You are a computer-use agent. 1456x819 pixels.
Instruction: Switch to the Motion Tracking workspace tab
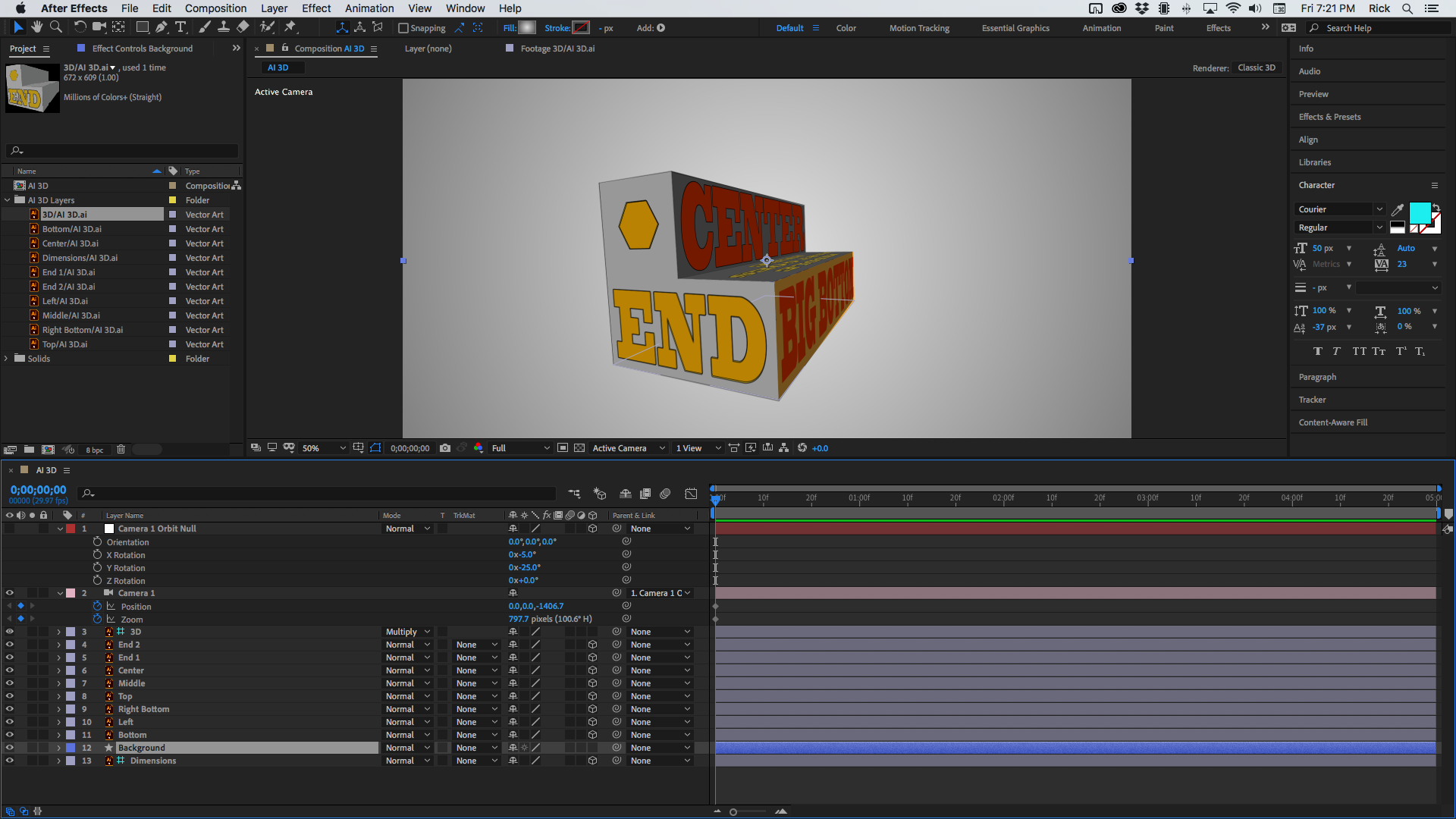[x=919, y=27]
